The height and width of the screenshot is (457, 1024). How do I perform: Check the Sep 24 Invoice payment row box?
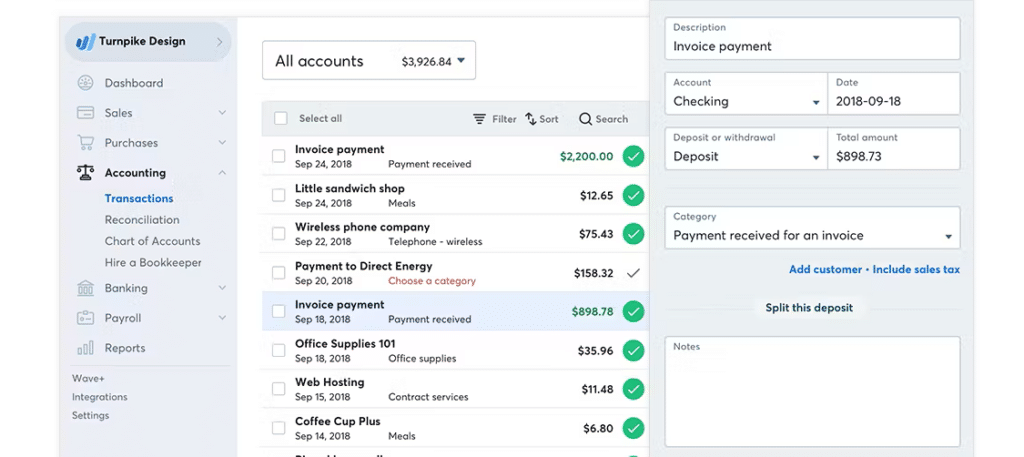[x=279, y=156]
